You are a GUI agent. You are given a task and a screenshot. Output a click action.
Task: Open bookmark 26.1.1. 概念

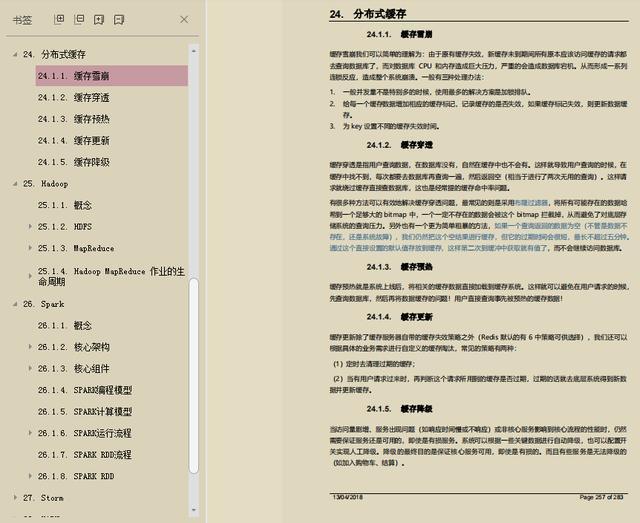click(64, 325)
